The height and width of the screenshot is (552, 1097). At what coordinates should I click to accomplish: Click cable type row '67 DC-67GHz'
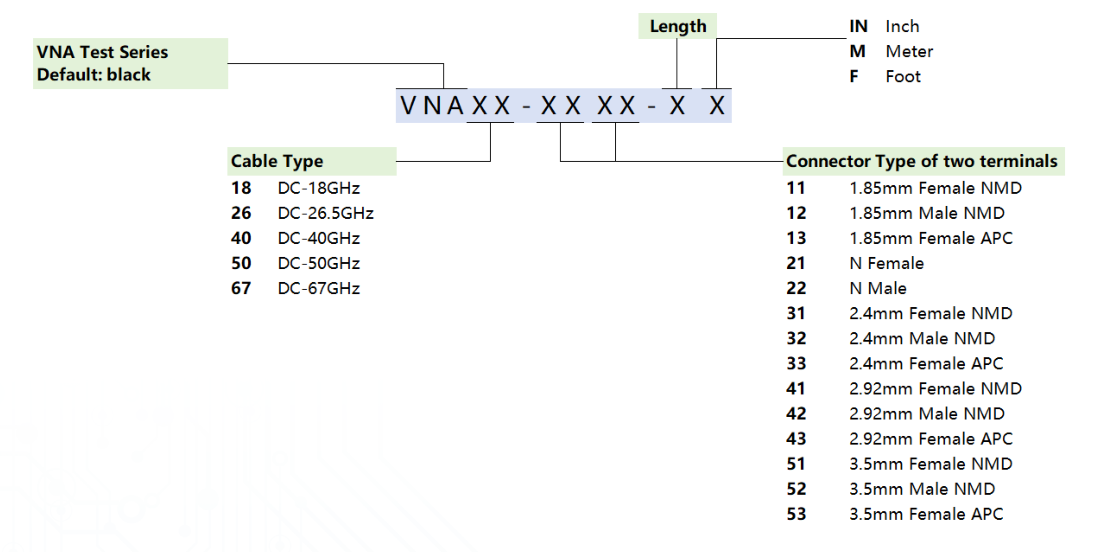[x=295, y=288]
